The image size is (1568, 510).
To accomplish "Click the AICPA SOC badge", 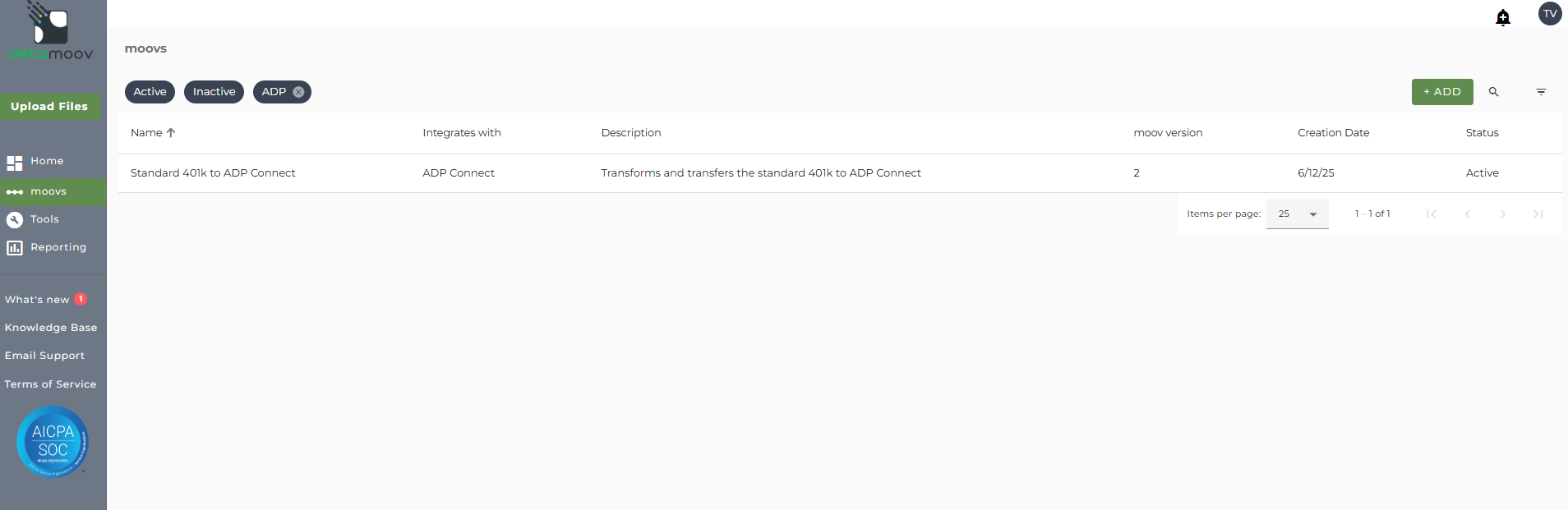I will 53,442.
